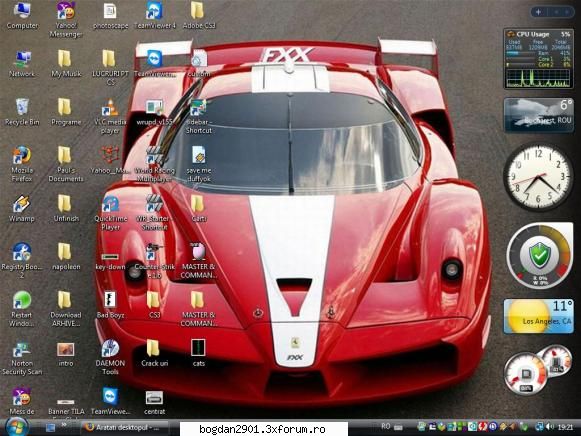This screenshot has height=436, width=581.
Task: Launch the Winamp shortcut
Action: [x=22, y=209]
